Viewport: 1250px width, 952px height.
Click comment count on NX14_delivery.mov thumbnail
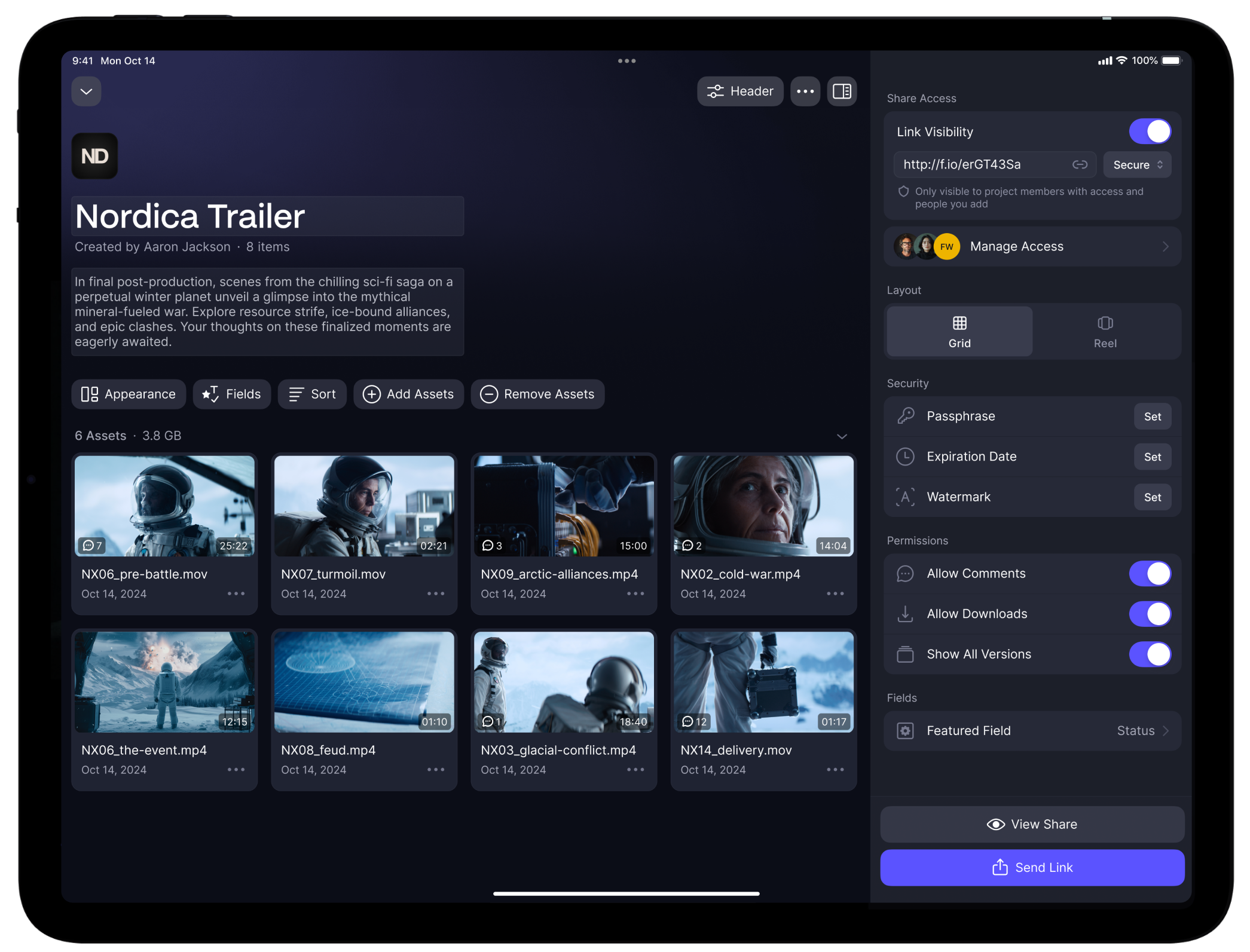coord(694,722)
